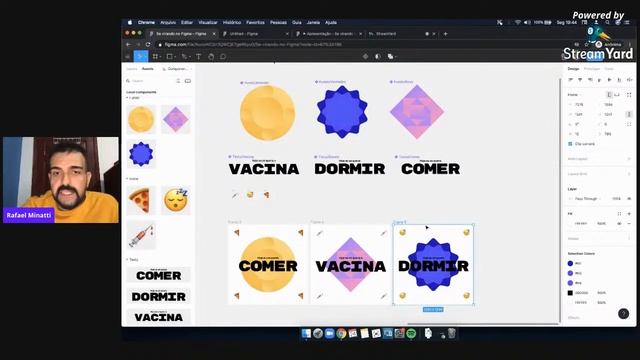The height and width of the screenshot is (360, 640).
Task: Click the lightest purple selection color swatch
Action: (x=570, y=283)
